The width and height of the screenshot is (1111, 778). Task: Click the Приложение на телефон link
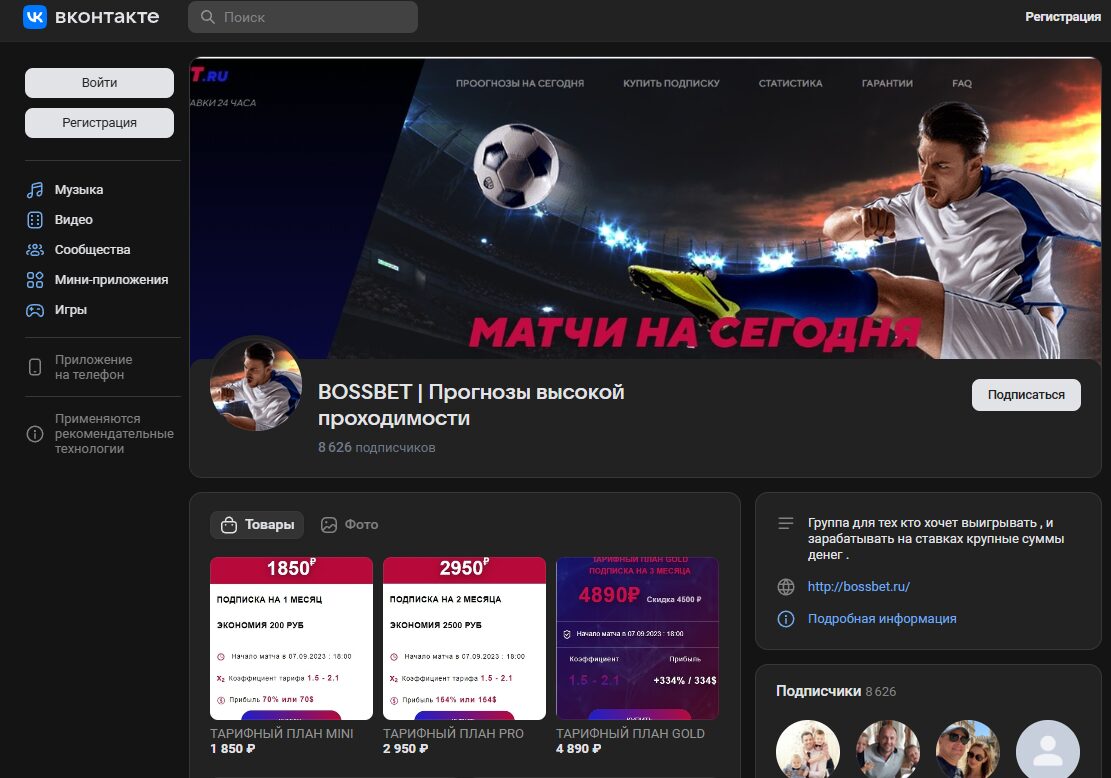point(94,367)
